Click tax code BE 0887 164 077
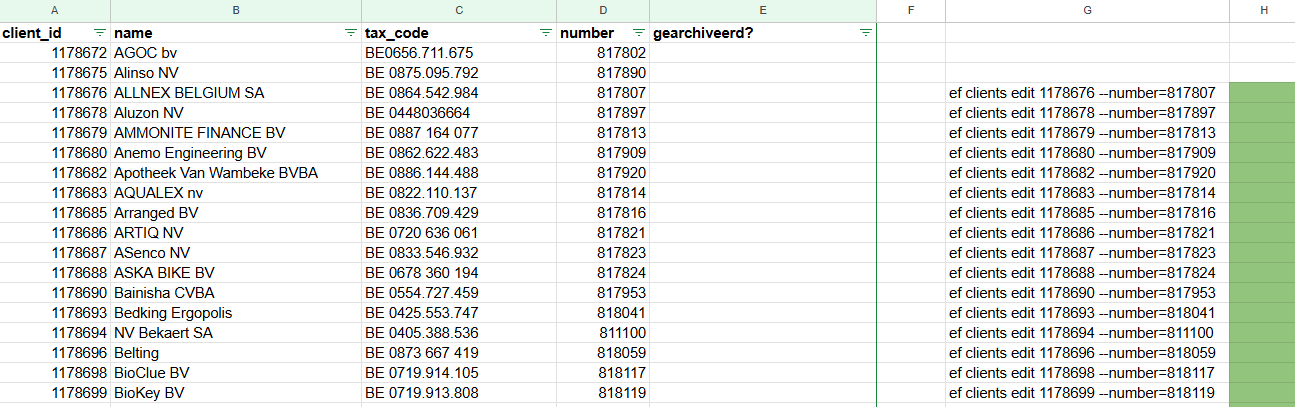 pos(459,133)
